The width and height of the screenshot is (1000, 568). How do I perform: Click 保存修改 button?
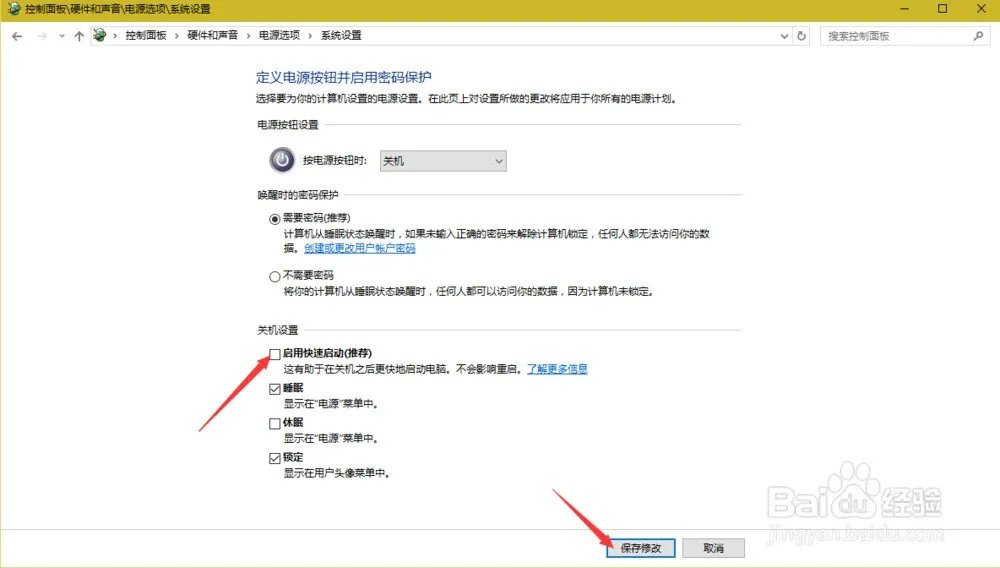pos(641,548)
